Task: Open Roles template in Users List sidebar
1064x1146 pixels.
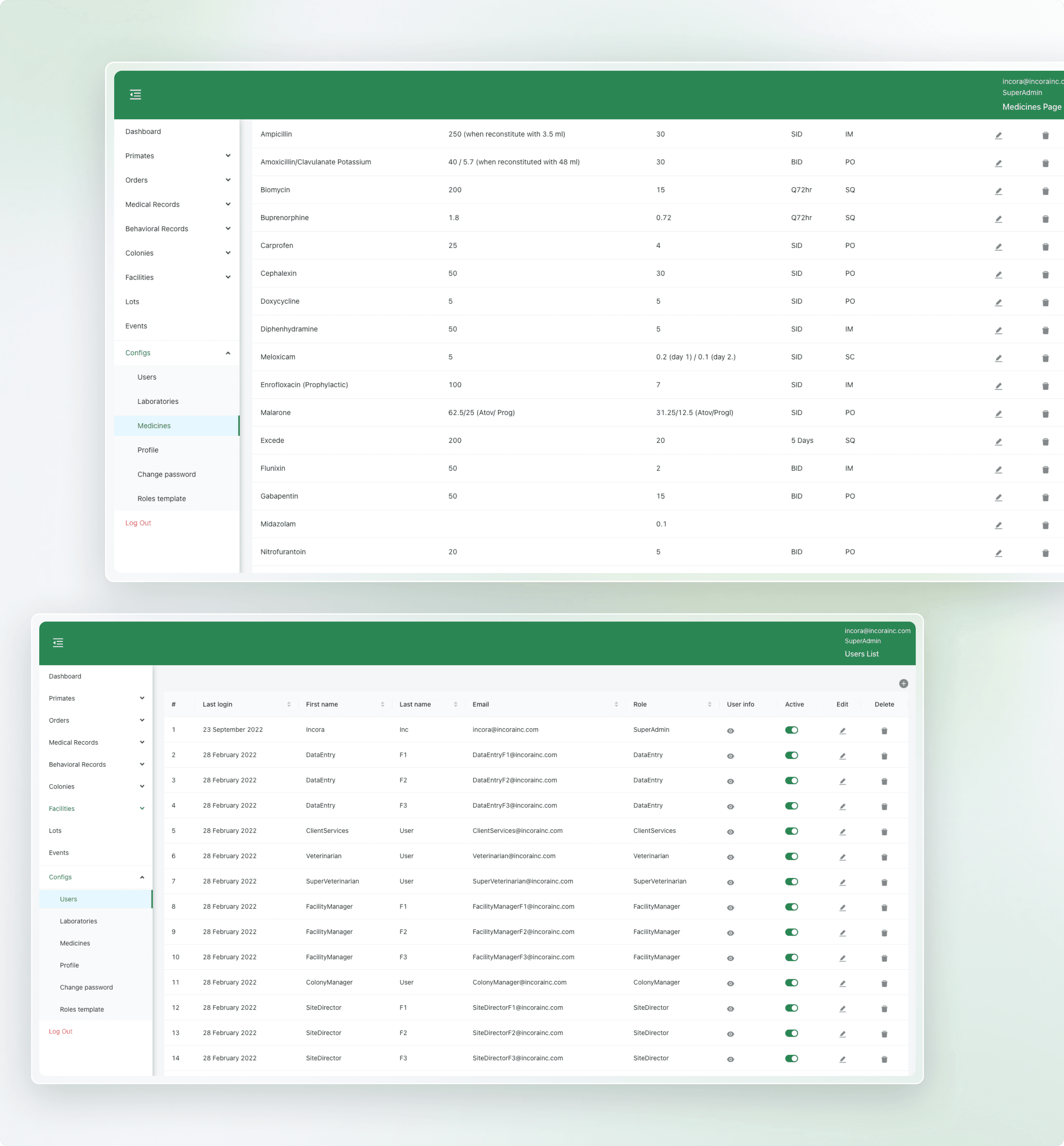Action: (82, 1009)
